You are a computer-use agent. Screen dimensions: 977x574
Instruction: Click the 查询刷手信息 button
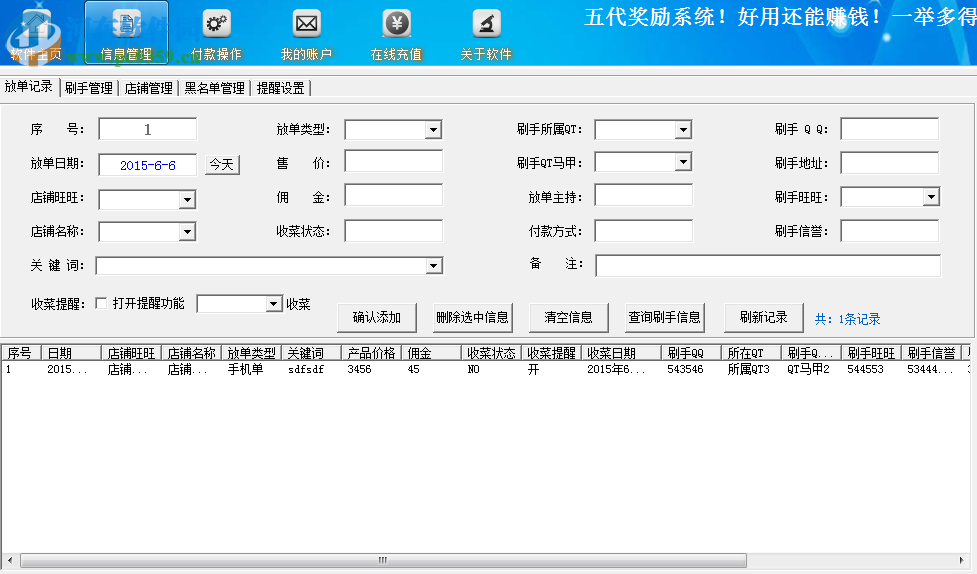(664, 318)
